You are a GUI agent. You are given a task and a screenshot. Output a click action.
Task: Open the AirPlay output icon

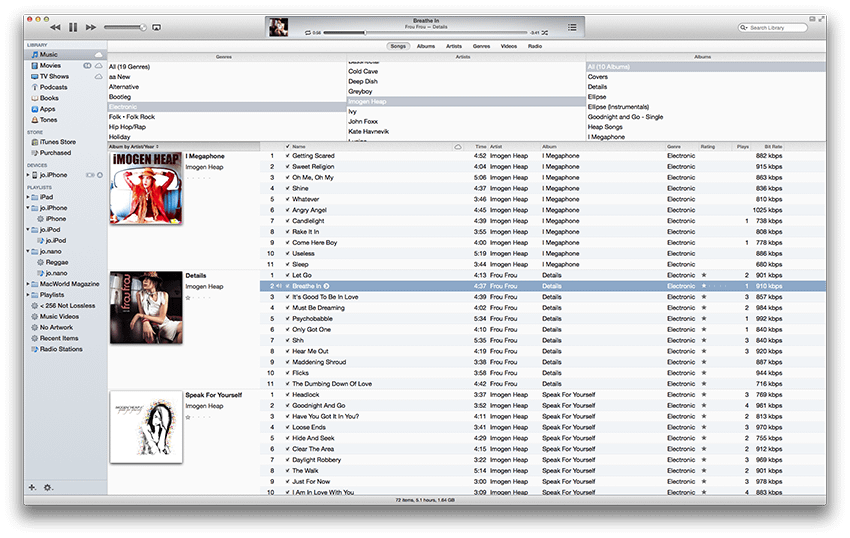pos(157,27)
